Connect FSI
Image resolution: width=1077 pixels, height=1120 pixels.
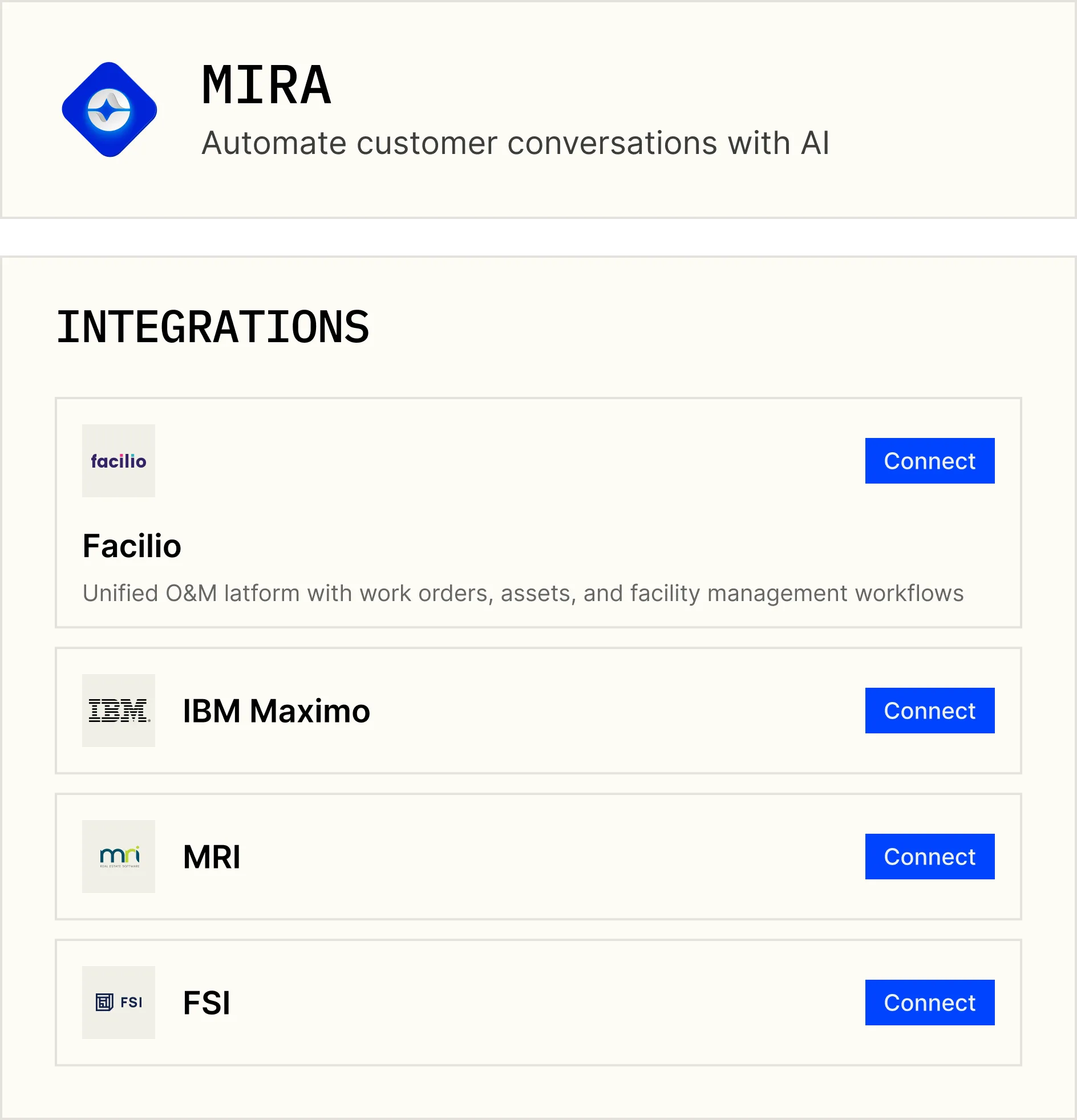(929, 1003)
